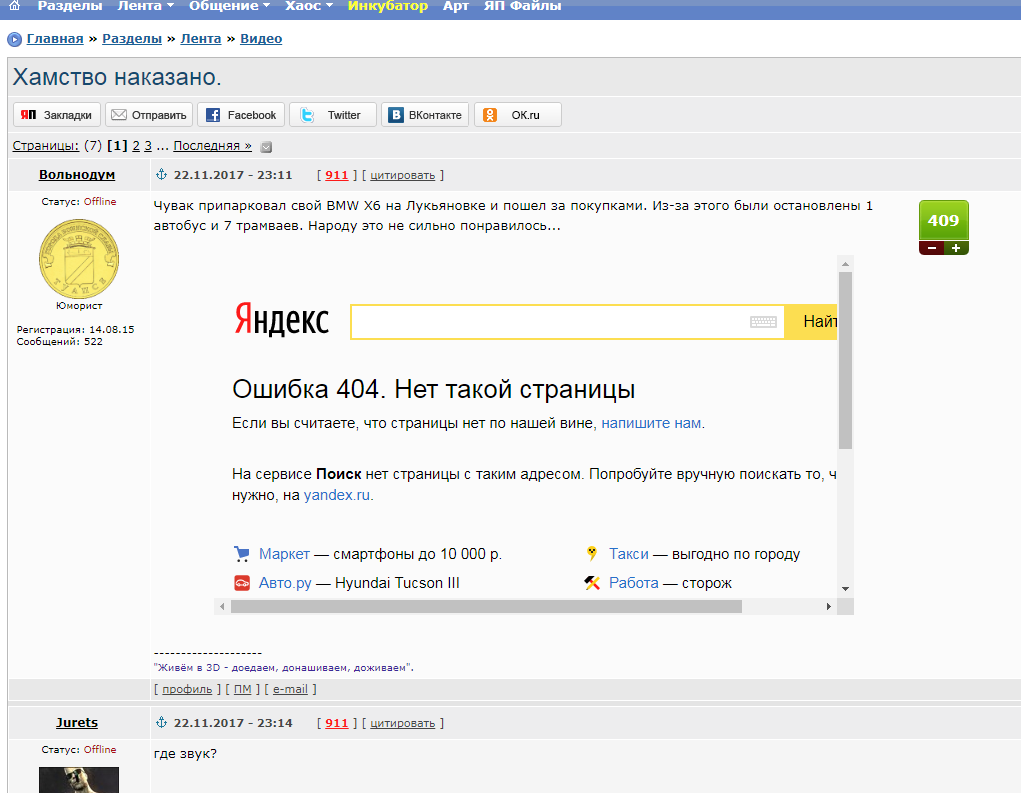
Task: Click the напишите нам link
Action: click(x=651, y=423)
